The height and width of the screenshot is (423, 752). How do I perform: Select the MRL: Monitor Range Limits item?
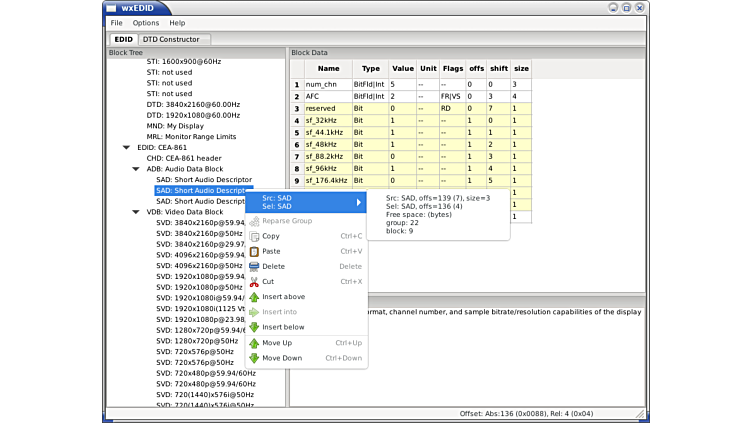point(191,136)
